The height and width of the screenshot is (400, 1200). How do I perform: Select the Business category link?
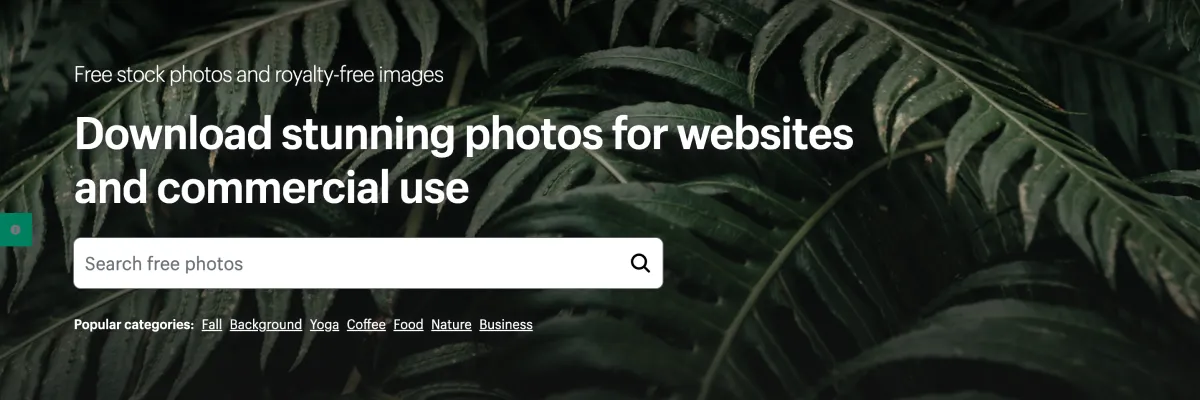click(506, 325)
